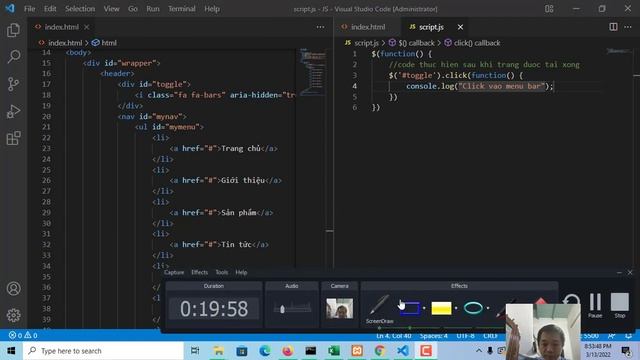Click the Type here to search box

click(104, 351)
